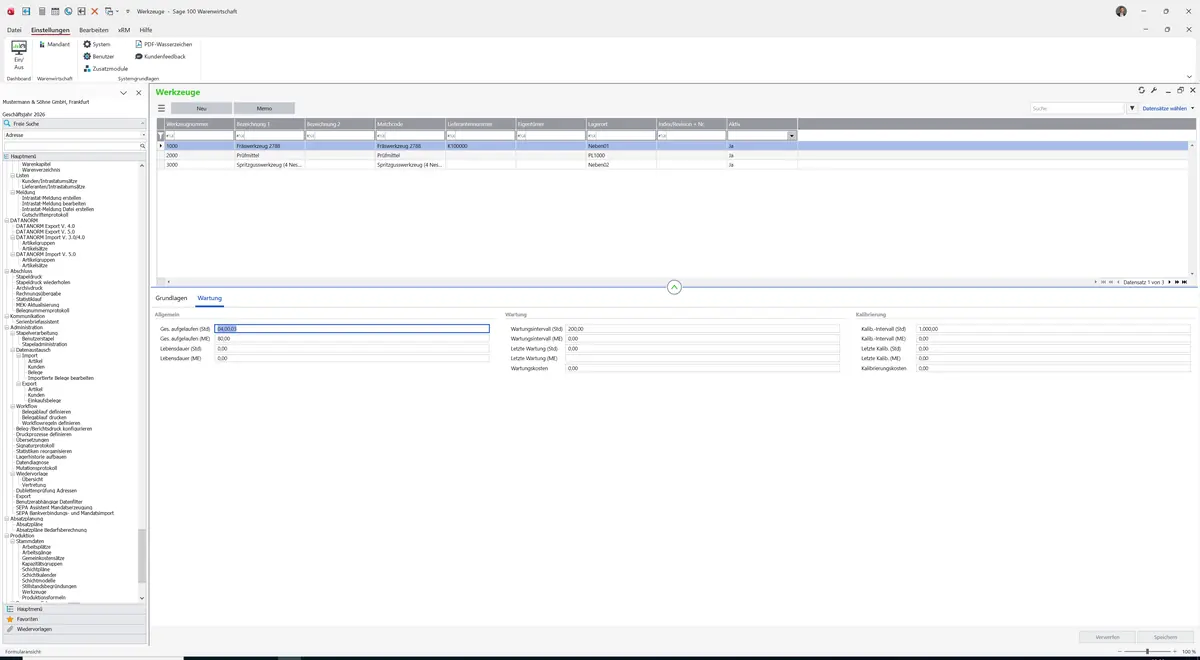1200x660 pixels.
Task: Click the Wartungskosten field
Action: (702, 368)
